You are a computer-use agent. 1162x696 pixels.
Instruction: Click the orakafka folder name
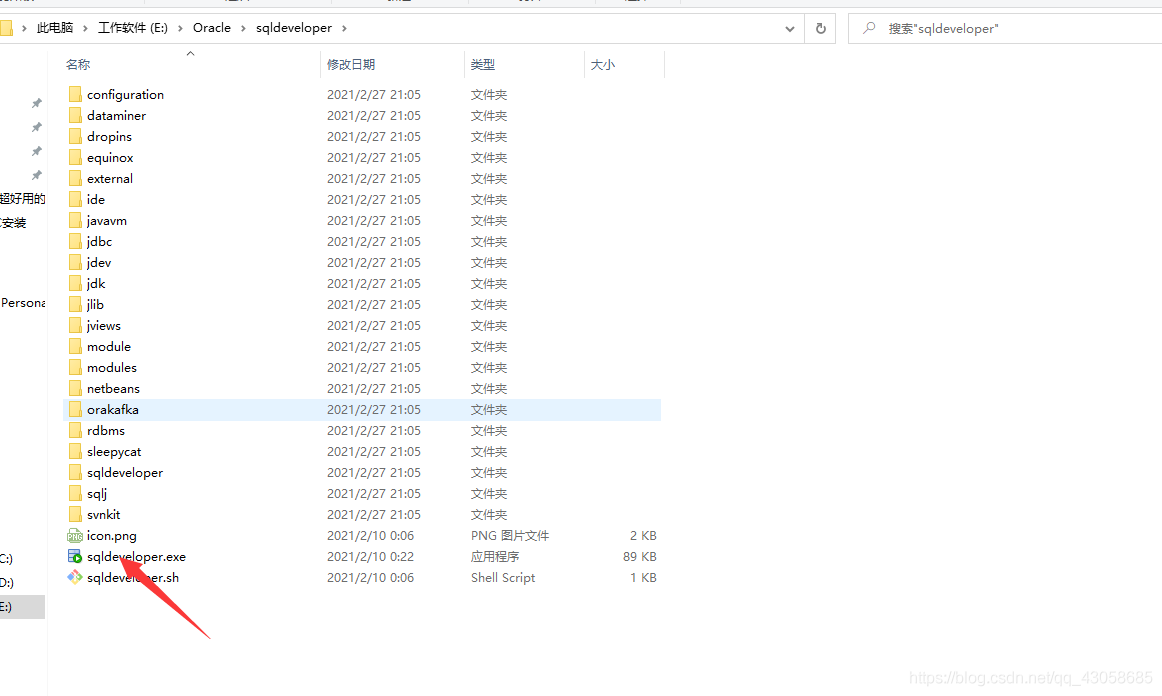[x=113, y=409]
